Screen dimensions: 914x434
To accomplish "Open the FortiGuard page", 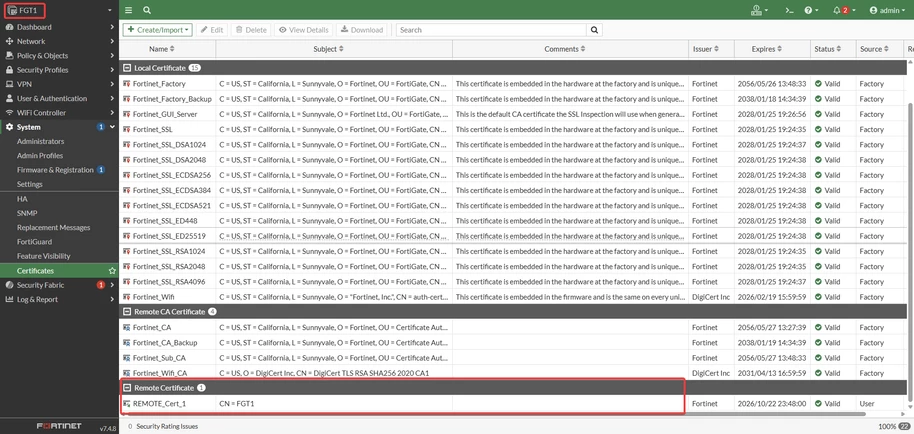I will [x=34, y=242].
